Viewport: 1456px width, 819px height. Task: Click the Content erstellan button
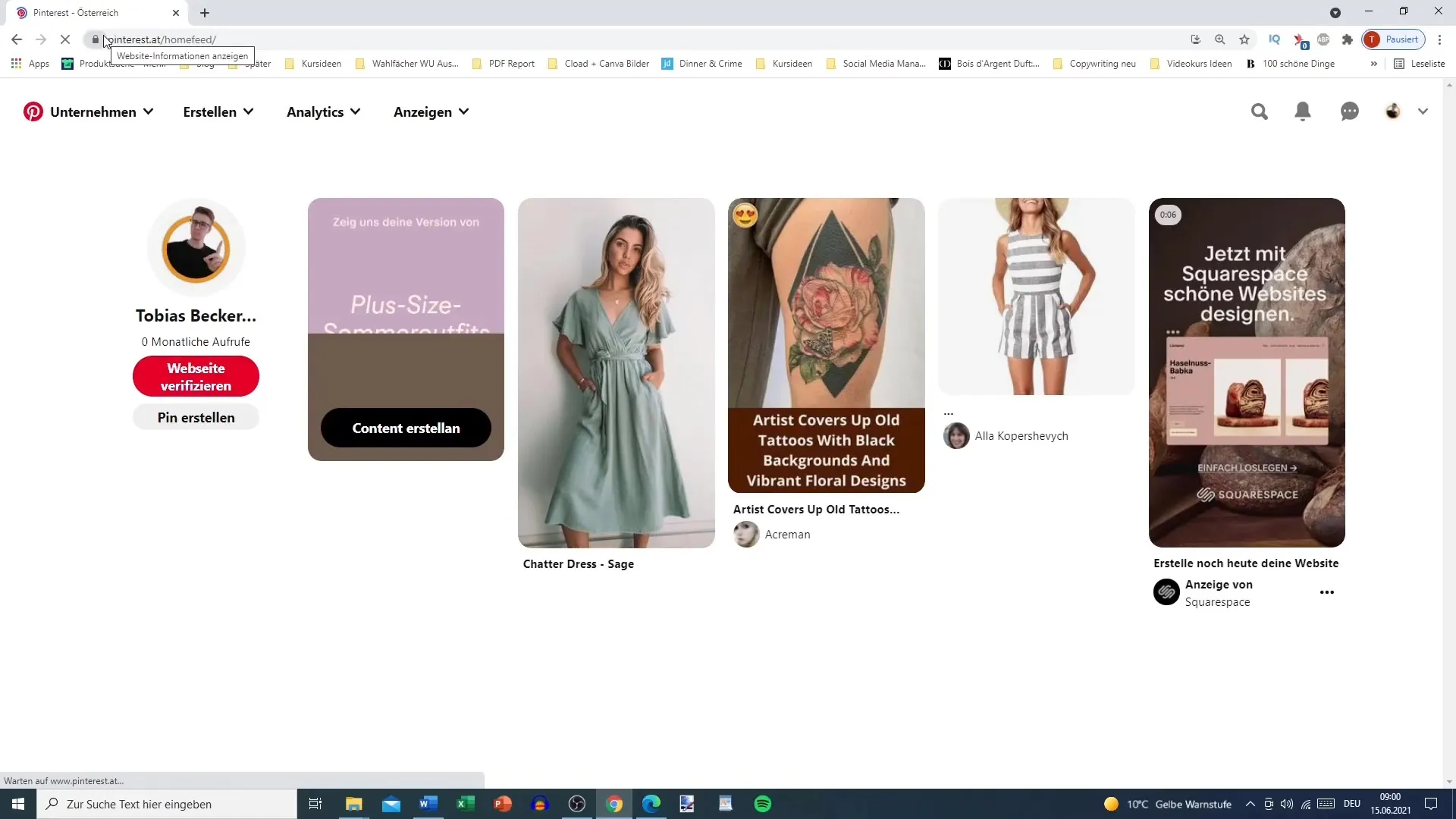[x=406, y=428]
